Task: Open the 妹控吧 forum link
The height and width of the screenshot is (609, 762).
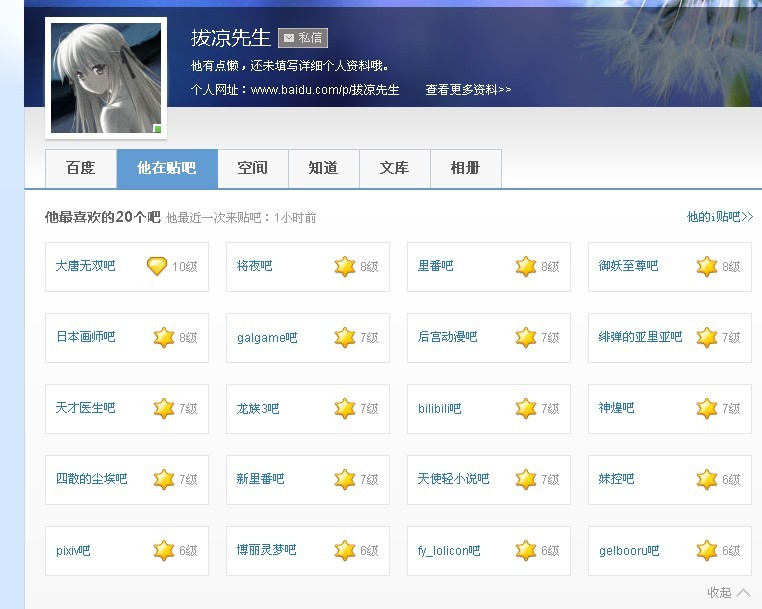Action: [616, 479]
